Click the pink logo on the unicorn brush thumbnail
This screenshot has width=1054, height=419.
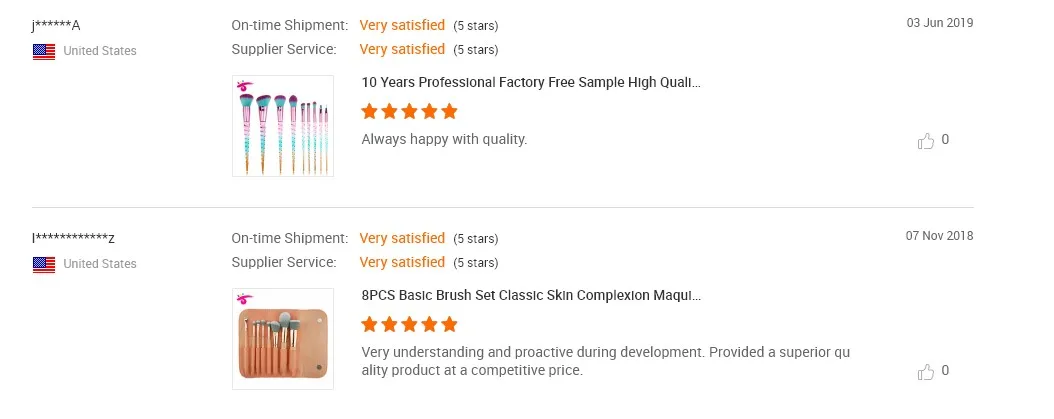243,85
